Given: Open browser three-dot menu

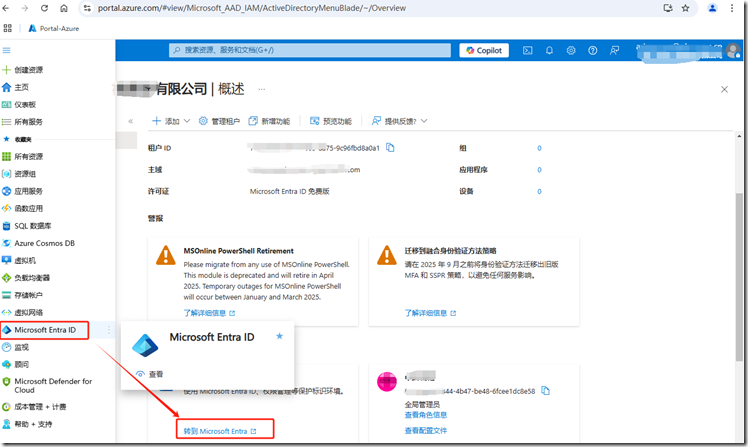Looking at the screenshot, I should click(732, 8).
